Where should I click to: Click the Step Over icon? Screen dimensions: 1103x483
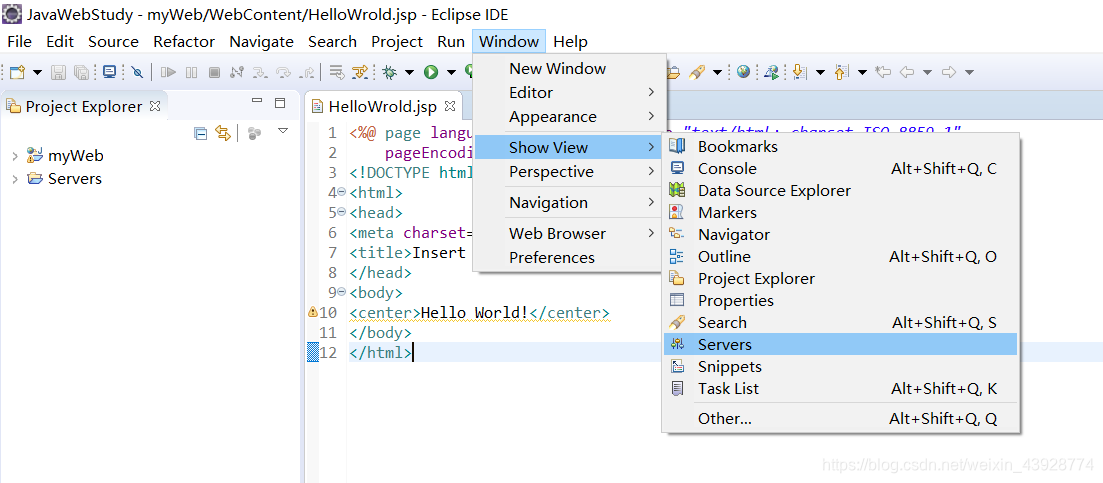pos(283,72)
